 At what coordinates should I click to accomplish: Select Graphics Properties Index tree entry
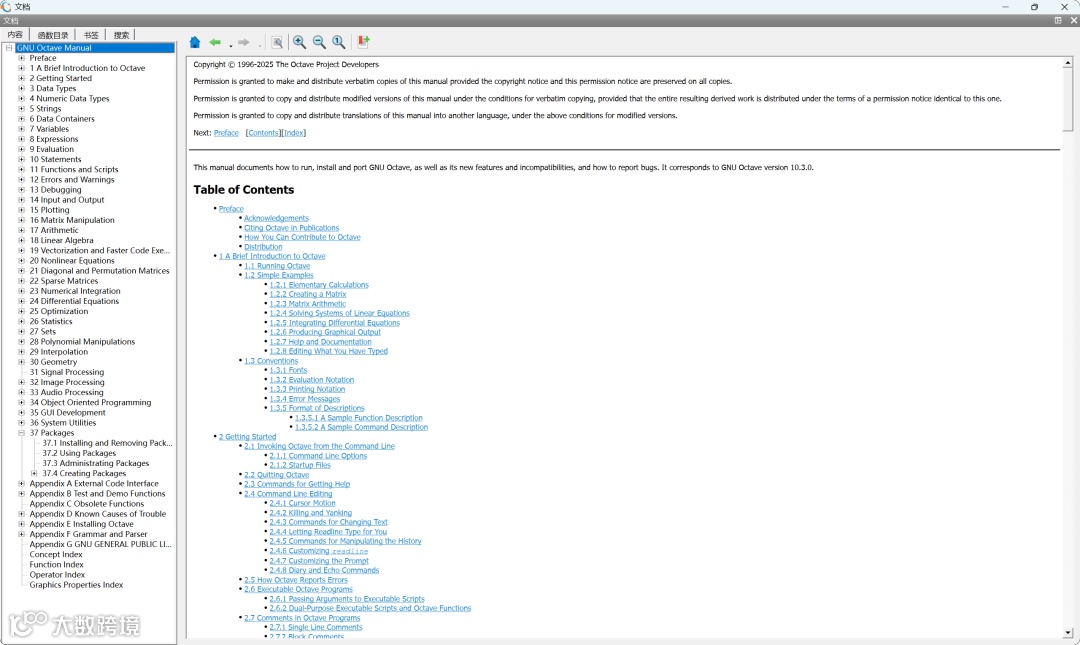(x=76, y=585)
